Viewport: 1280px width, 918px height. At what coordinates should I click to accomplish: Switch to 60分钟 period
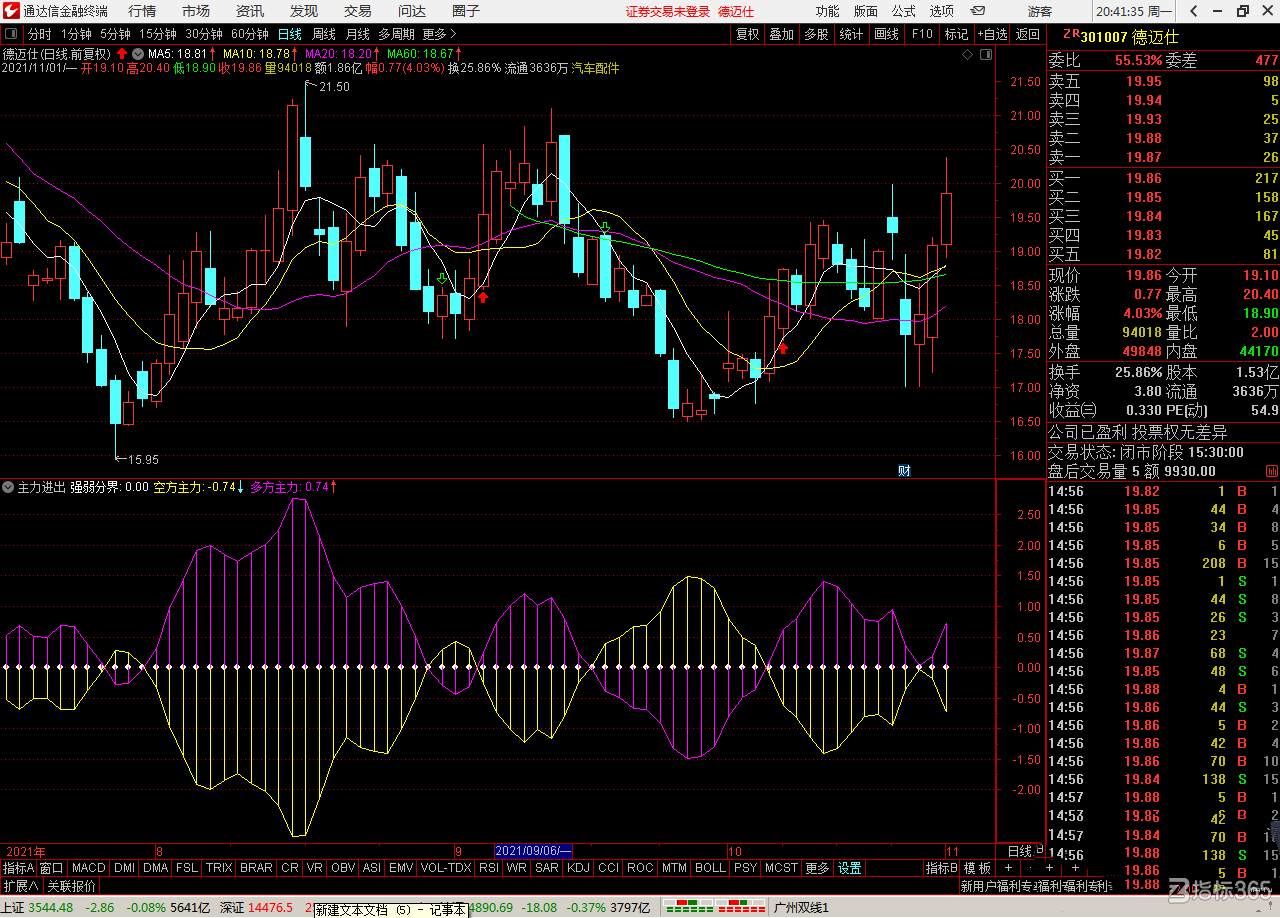249,34
